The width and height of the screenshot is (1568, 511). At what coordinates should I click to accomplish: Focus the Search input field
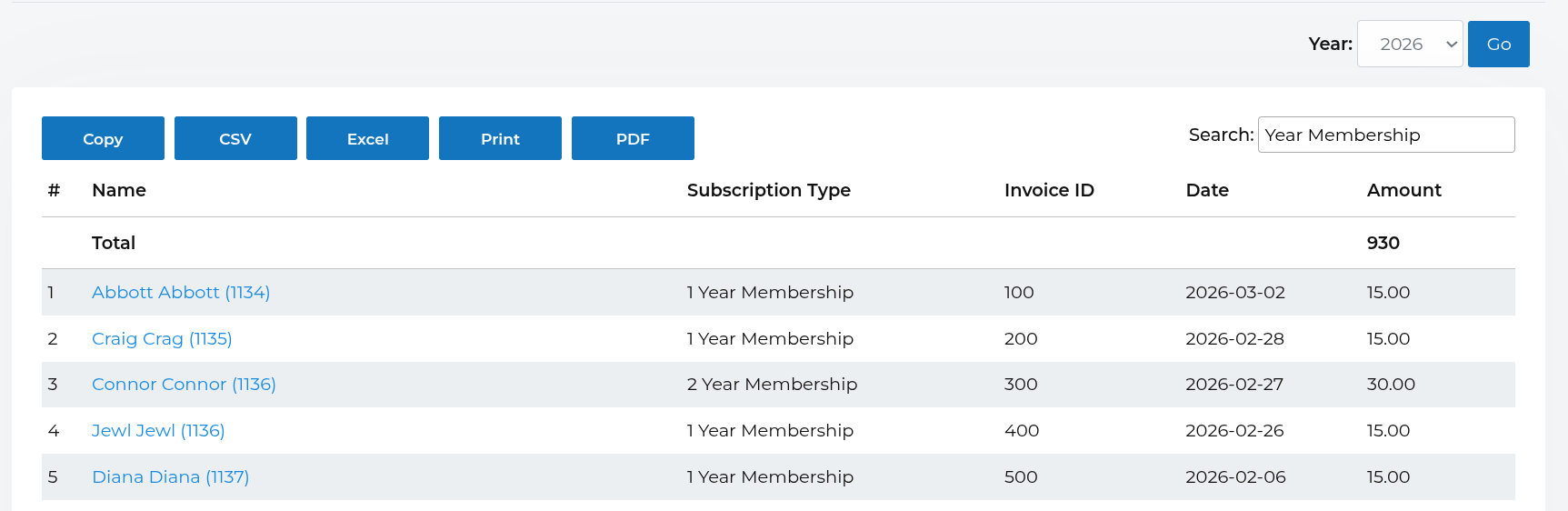click(1386, 135)
